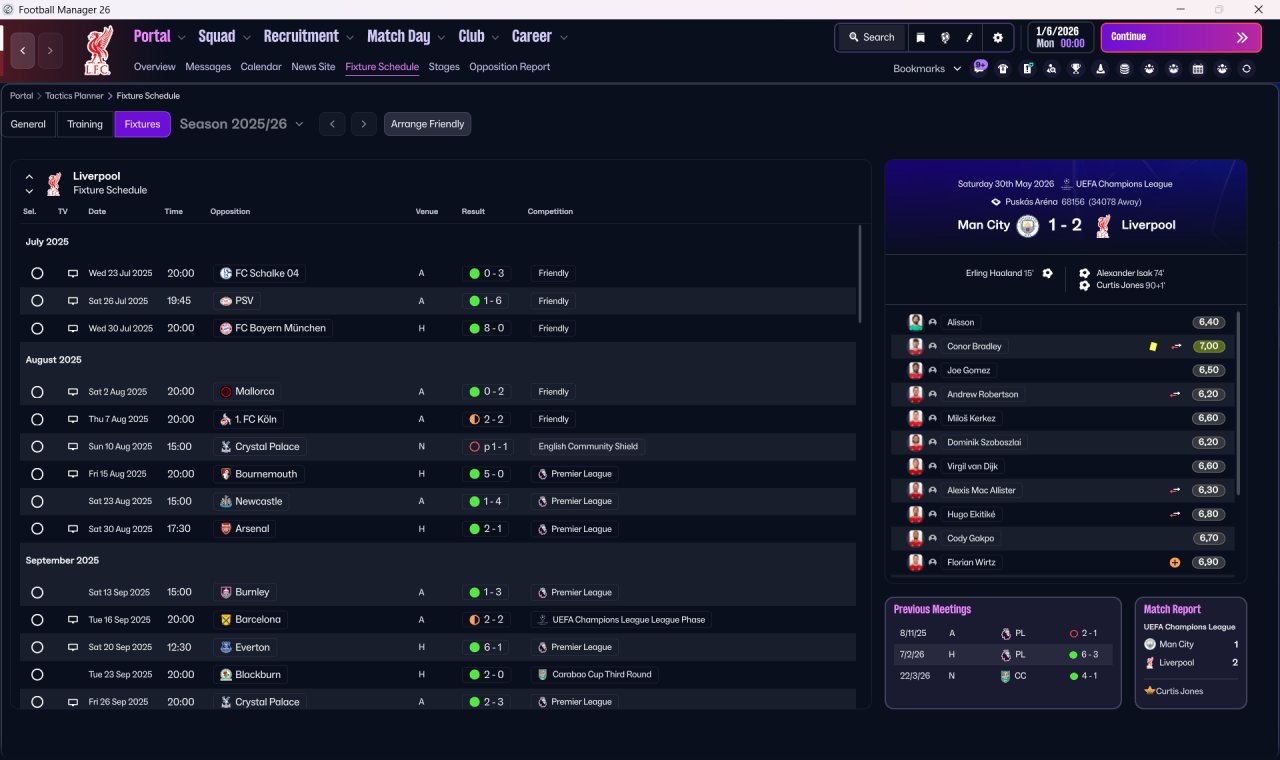Select the PSV fixture radio button

click(37, 301)
